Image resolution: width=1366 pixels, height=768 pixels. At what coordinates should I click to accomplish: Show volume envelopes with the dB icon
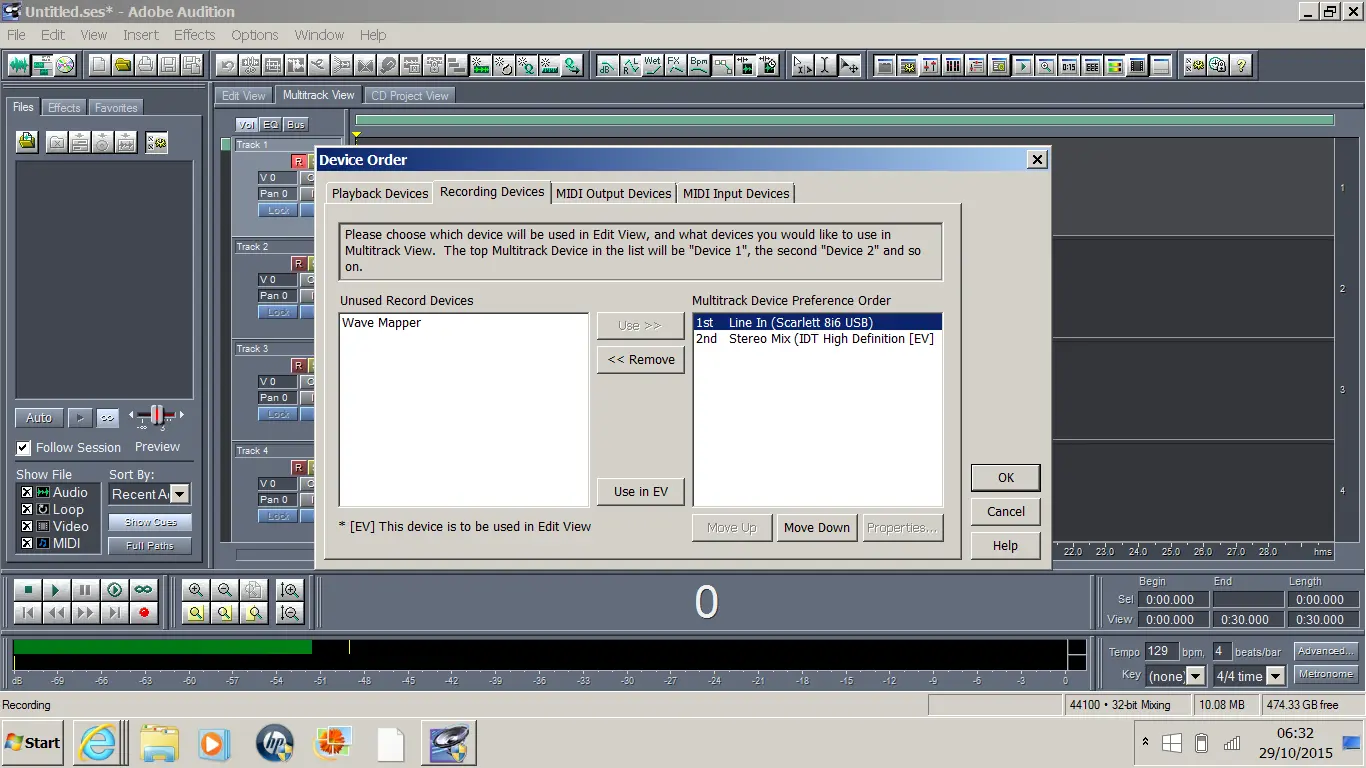(x=607, y=66)
